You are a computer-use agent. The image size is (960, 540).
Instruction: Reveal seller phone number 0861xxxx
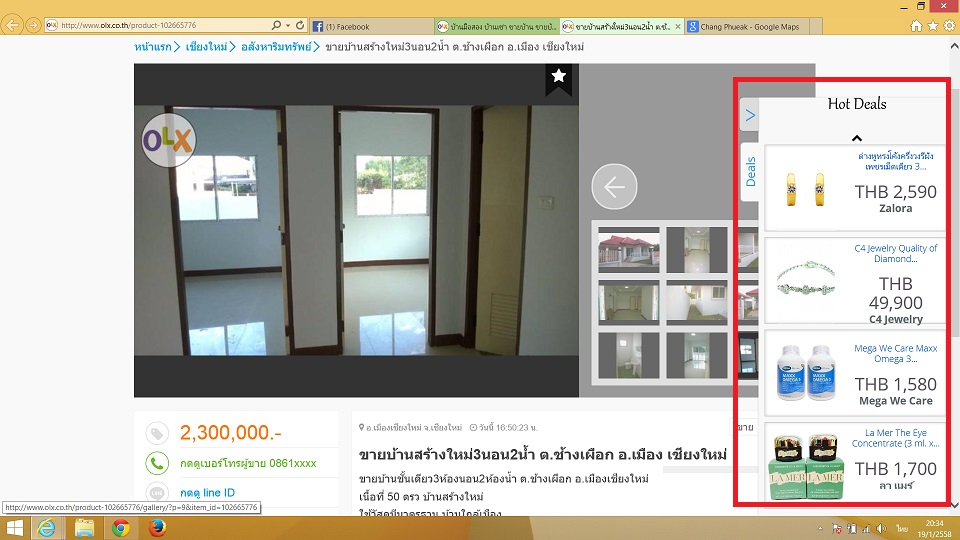coord(248,463)
